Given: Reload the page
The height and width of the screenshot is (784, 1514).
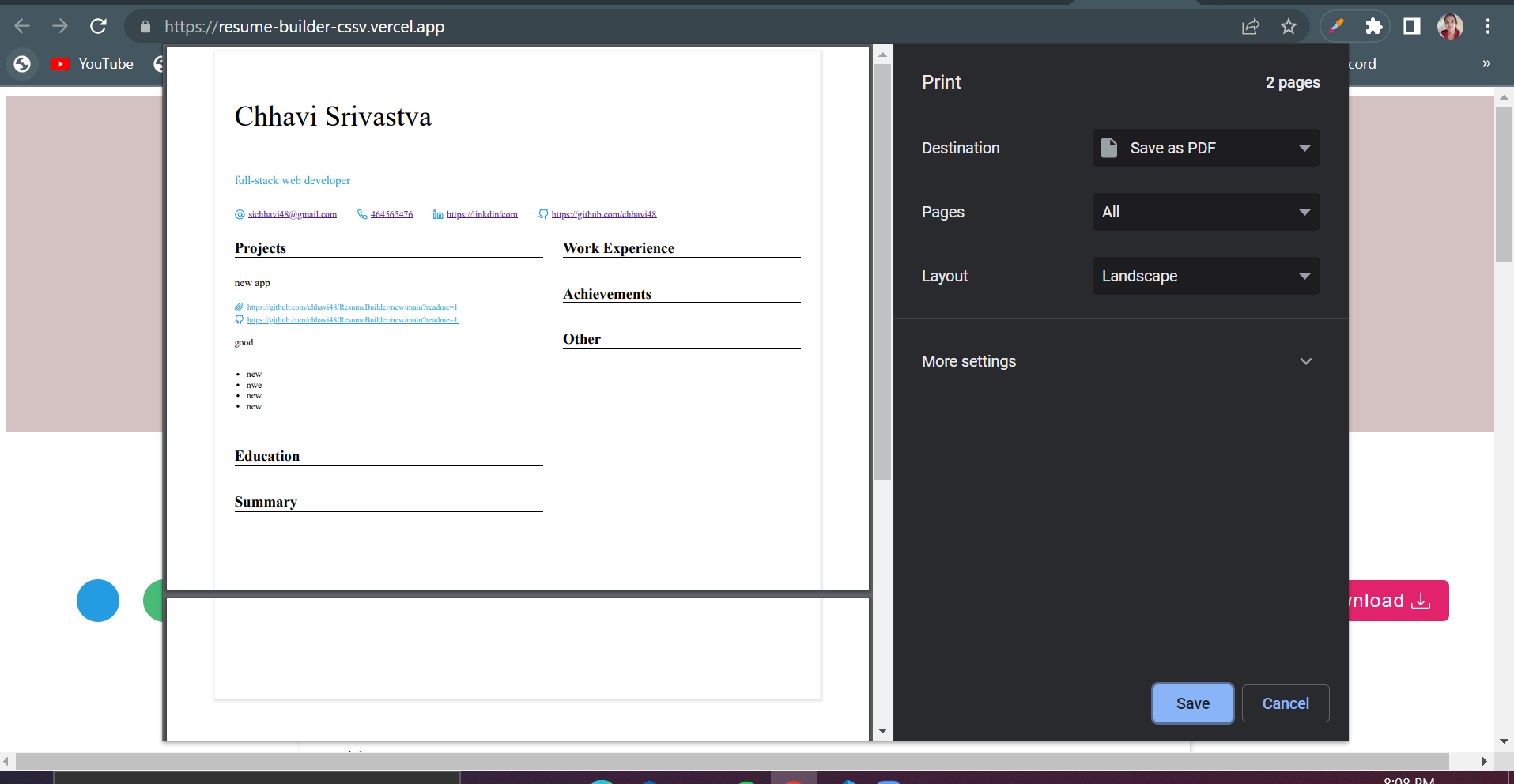Looking at the screenshot, I should (98, 26).
